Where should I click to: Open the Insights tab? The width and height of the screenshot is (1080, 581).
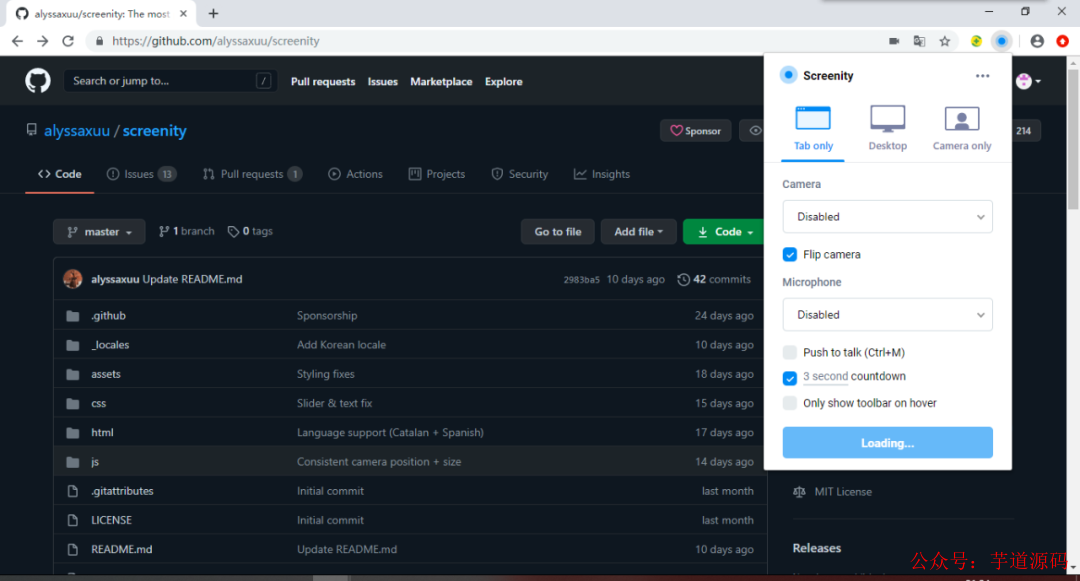tap(602, 174)
